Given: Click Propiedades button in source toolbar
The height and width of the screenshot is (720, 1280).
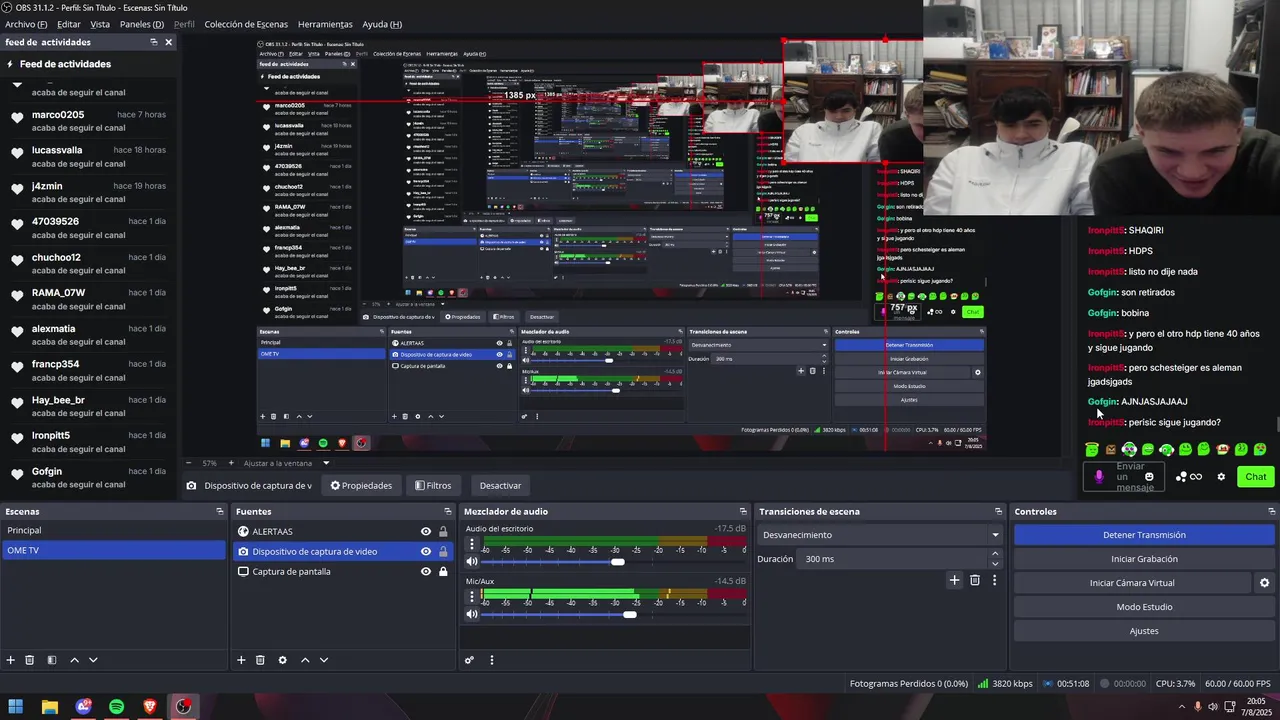Looking at the screenshot, I should tap(361, 485).
